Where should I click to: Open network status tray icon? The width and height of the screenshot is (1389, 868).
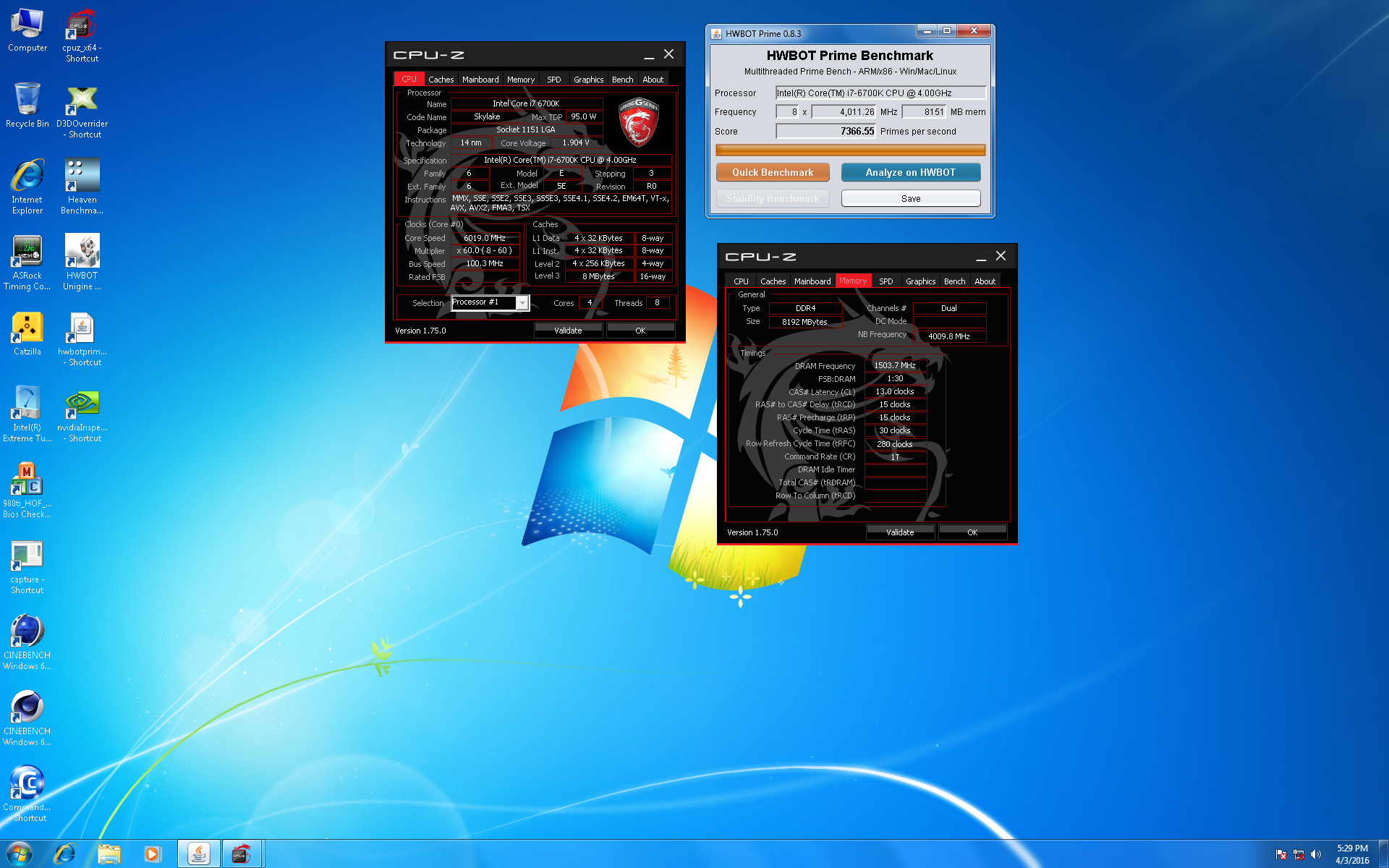click(x=1299, y=854)
